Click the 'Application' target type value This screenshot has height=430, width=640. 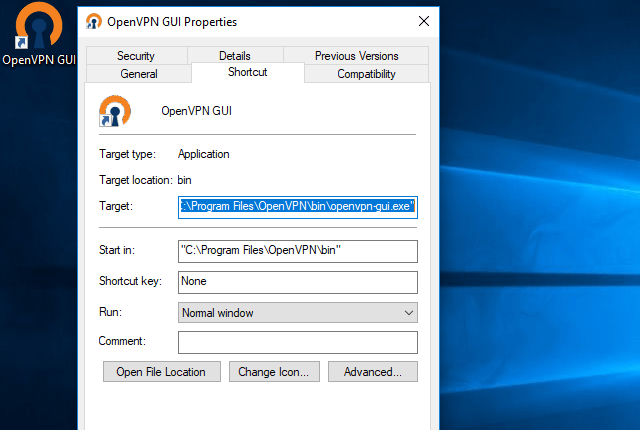pos(203,154)
